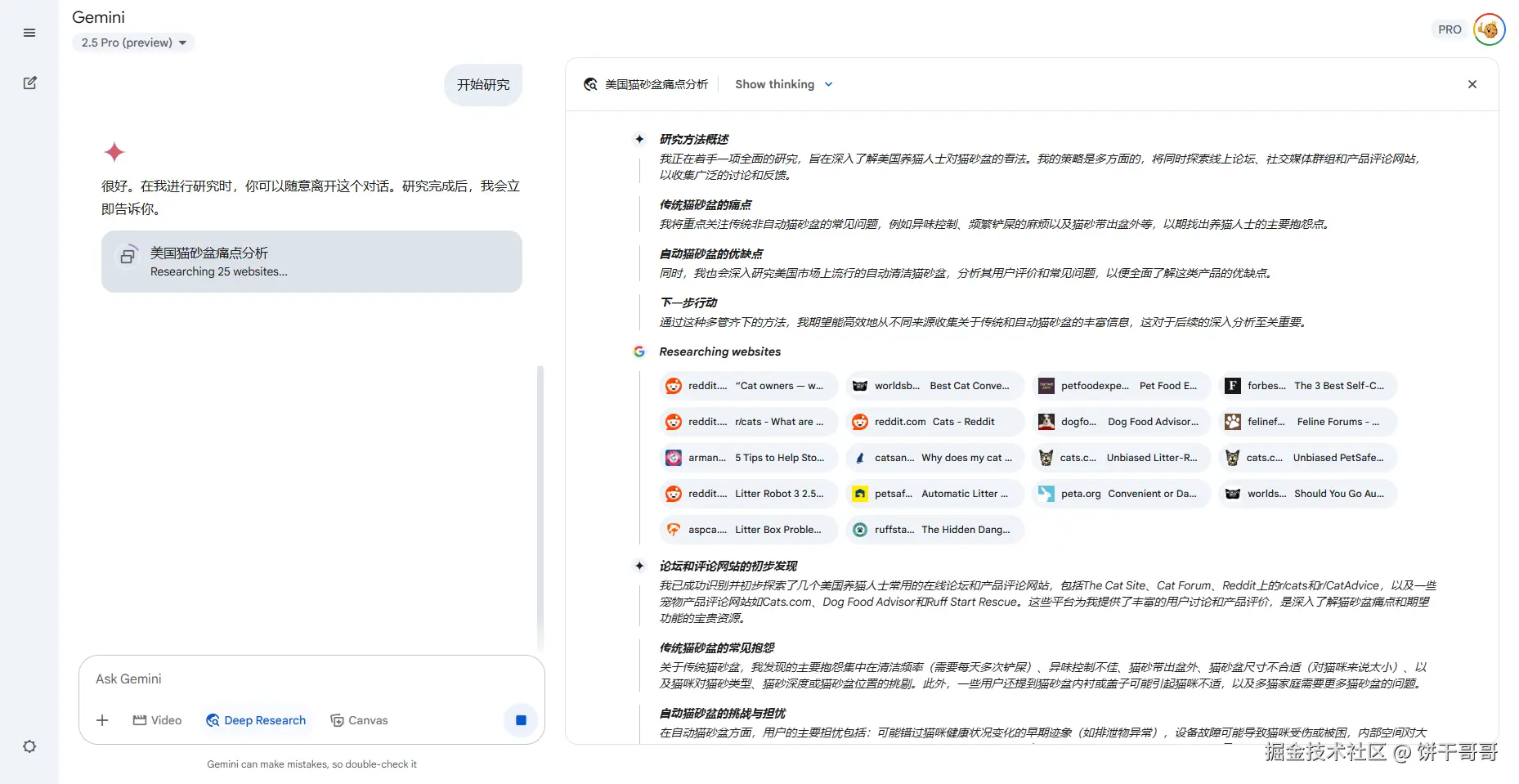Click the PRO badge

coord(1450,29)
